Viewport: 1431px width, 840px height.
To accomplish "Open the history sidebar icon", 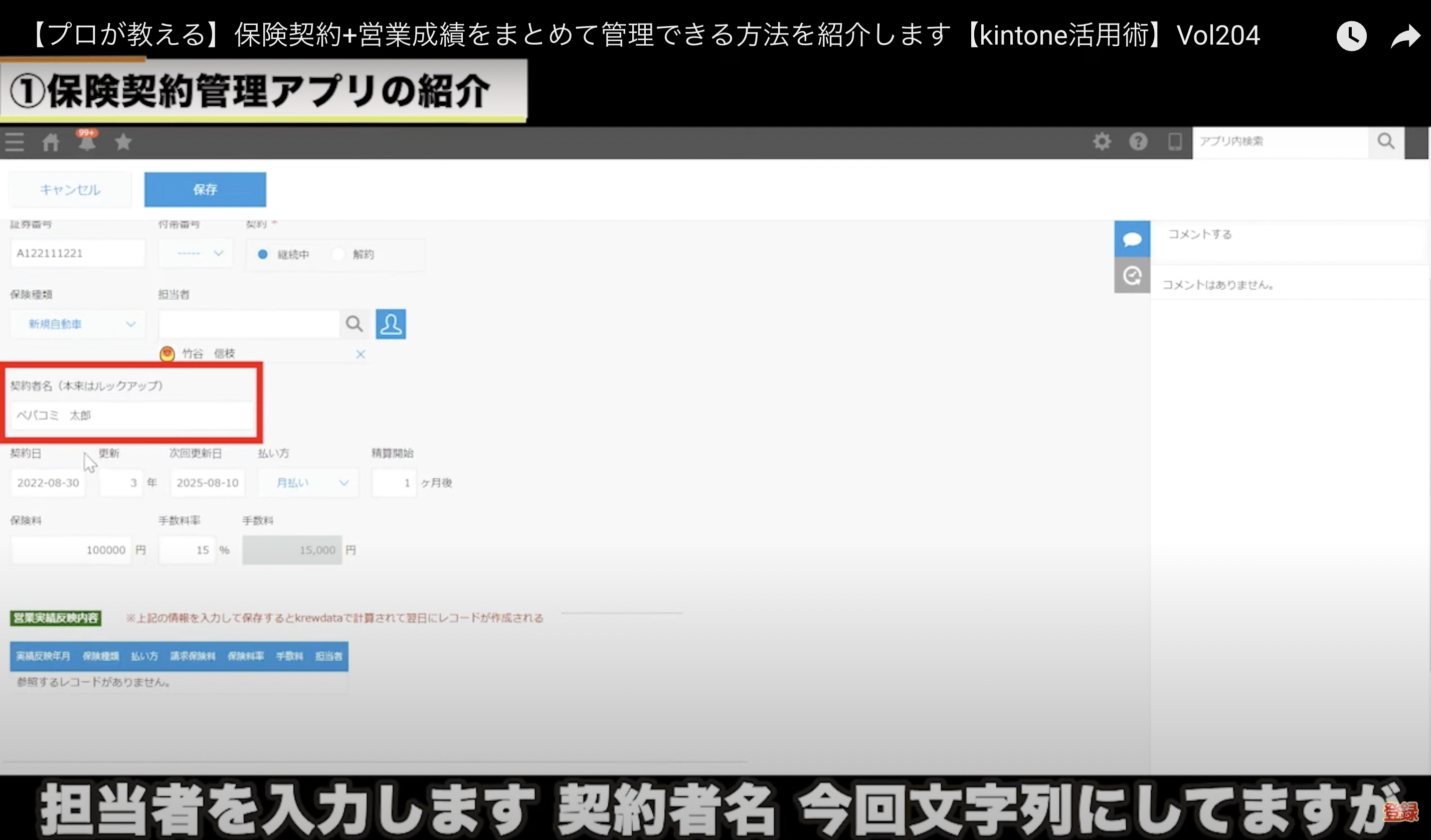I will click(1132, 276).
